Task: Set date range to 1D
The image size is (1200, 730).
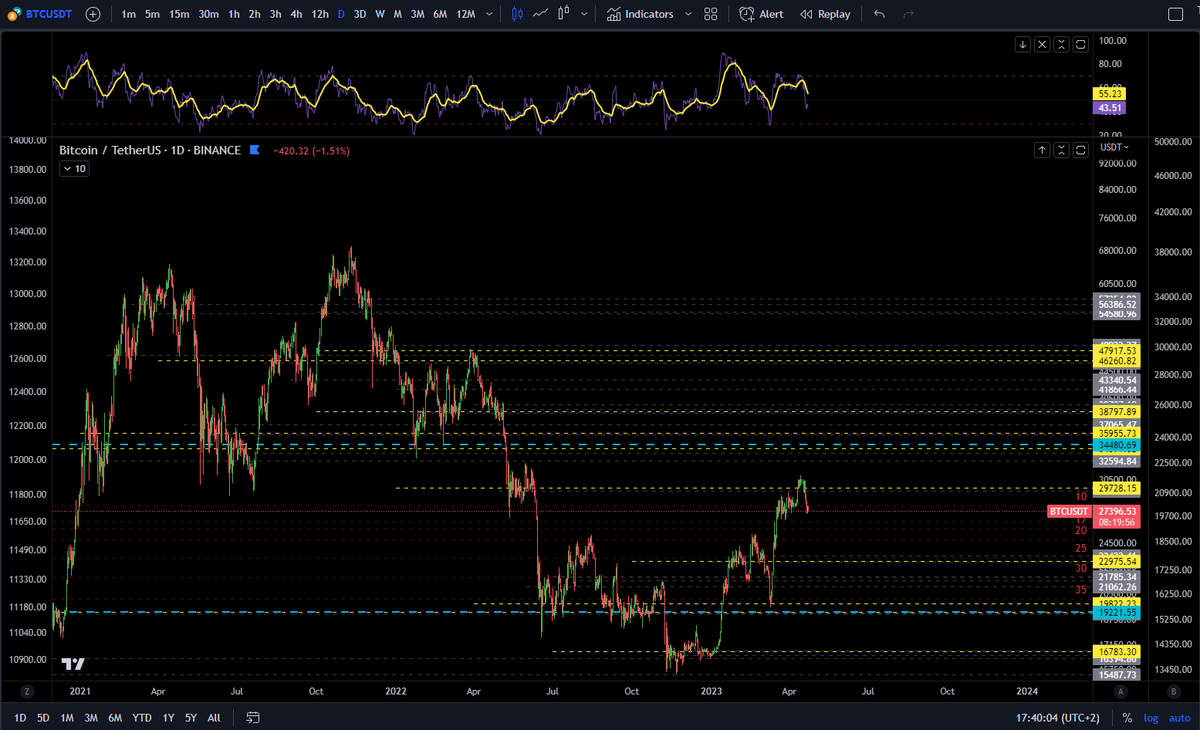Action: [x=20, y=717]
